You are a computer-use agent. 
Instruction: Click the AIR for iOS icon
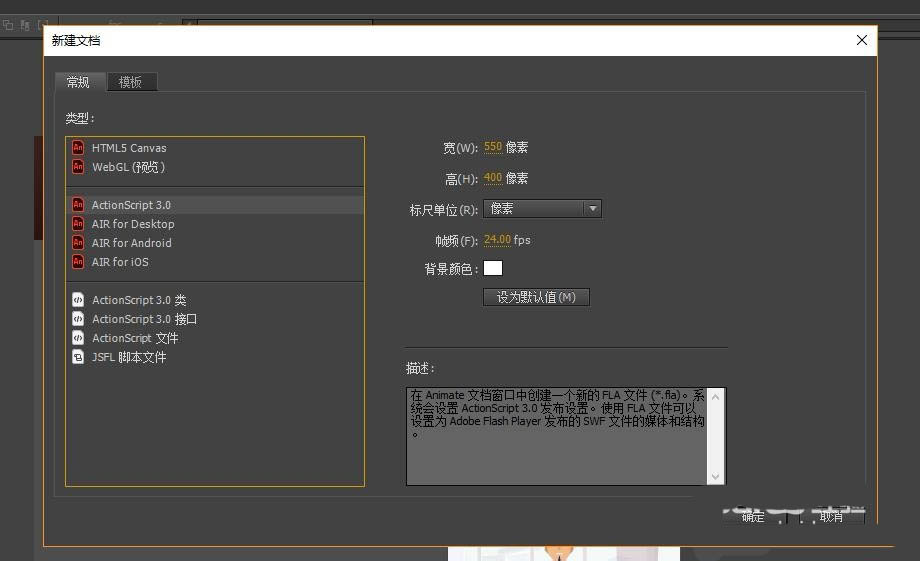(x=78, y=262)
